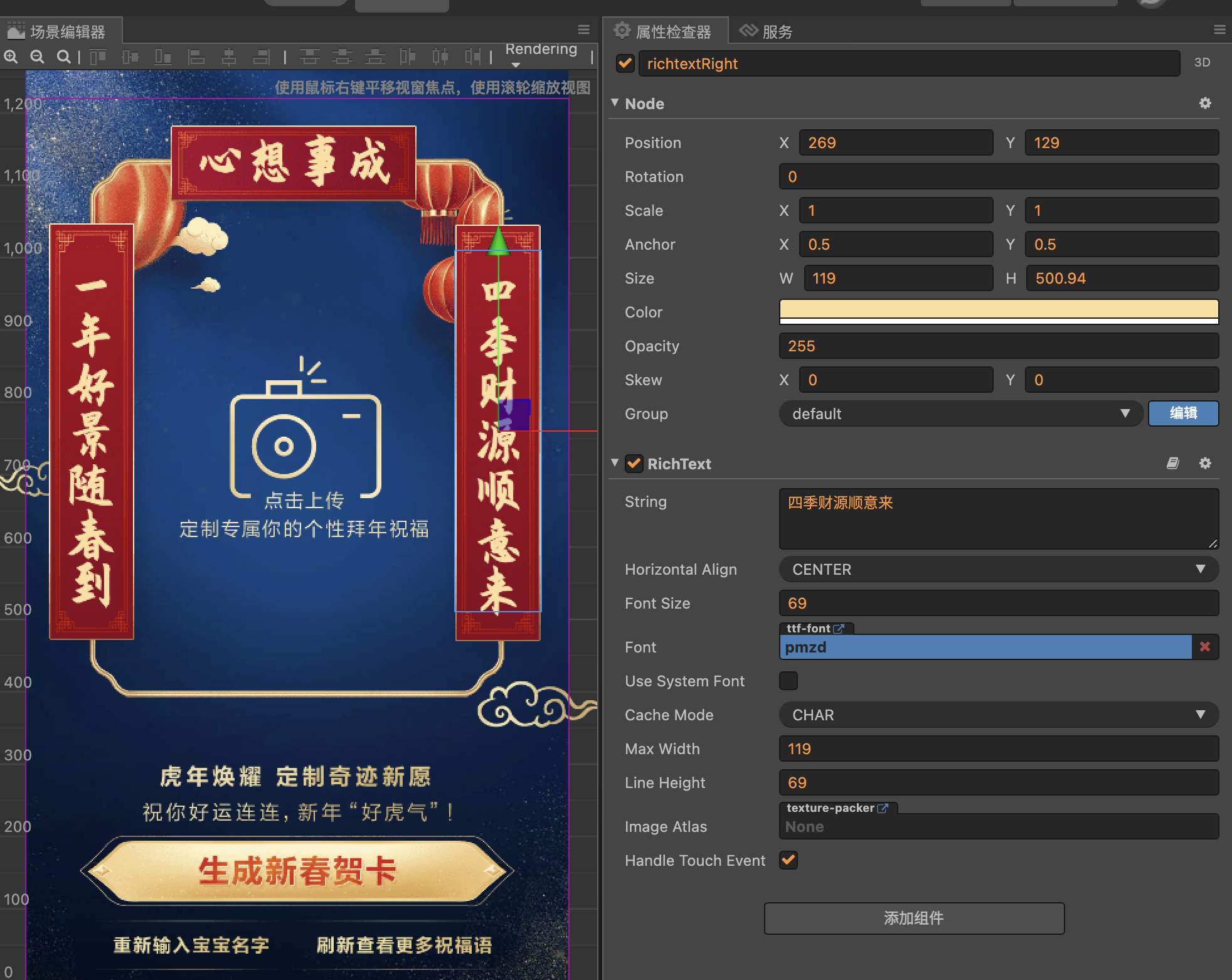Click the reset zoom magnifier icon
This screenshot has height=980, width=1232.
coord(63,58)
